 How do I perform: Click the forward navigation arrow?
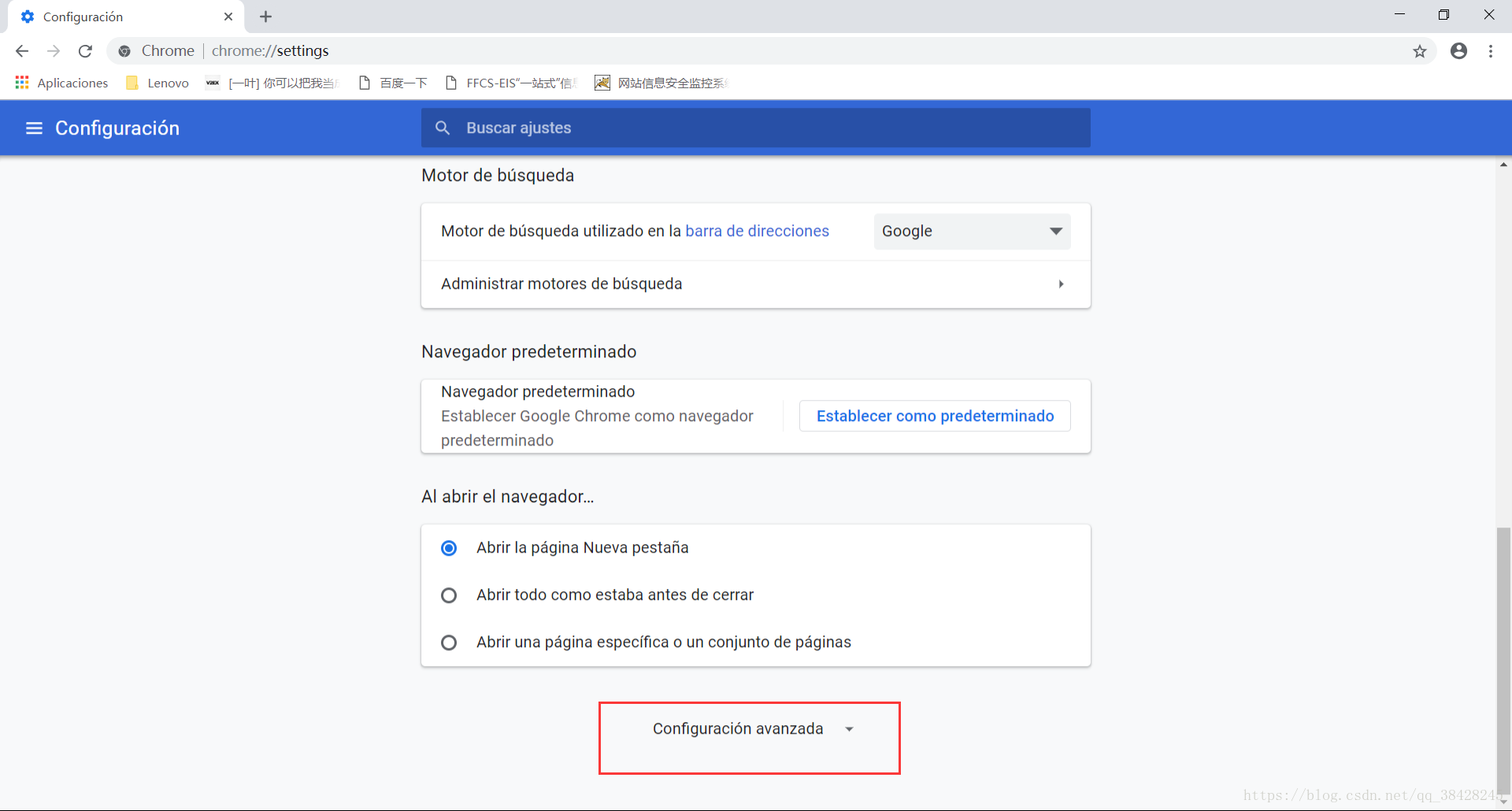click(54, 51)
